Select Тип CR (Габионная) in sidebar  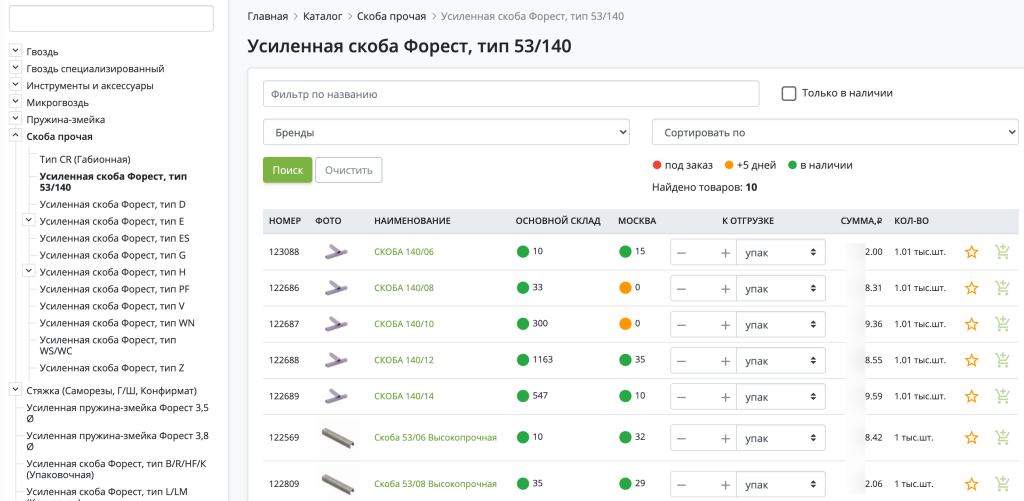(85, 159)
